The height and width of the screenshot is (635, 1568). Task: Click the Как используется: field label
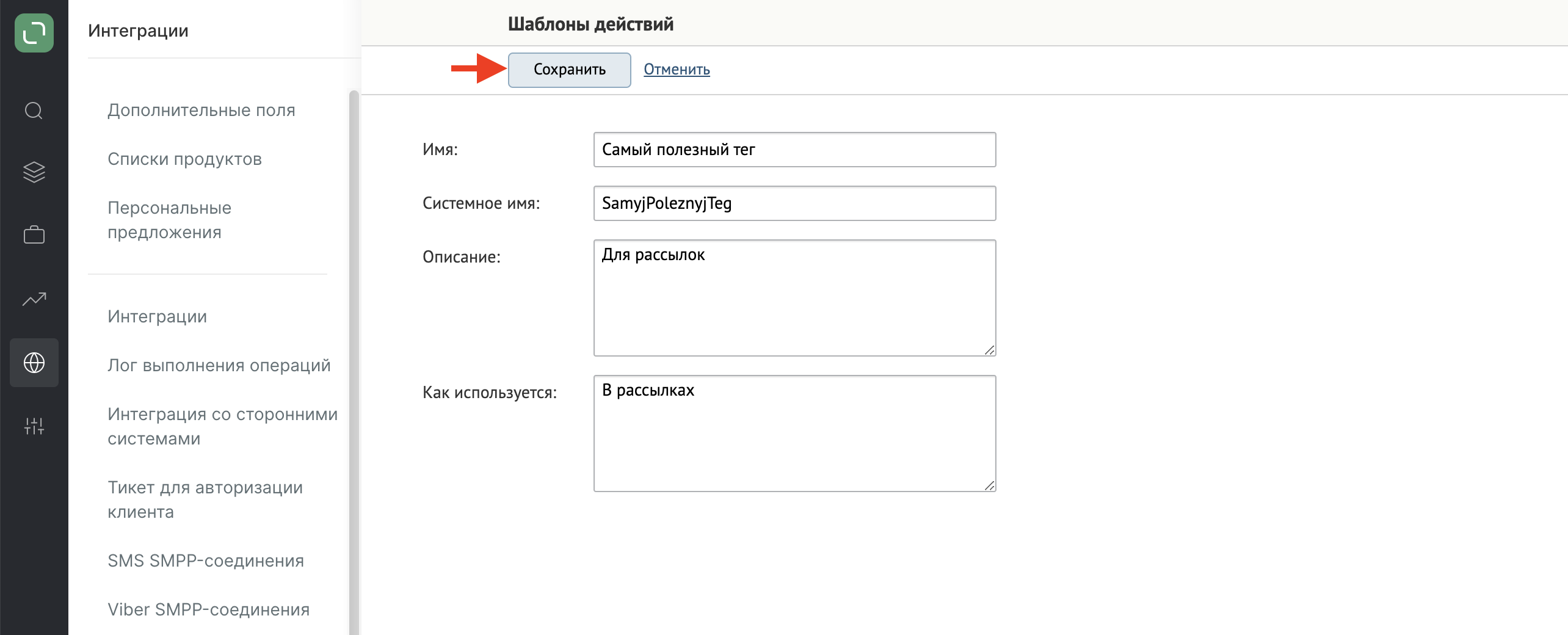(490, 393)
